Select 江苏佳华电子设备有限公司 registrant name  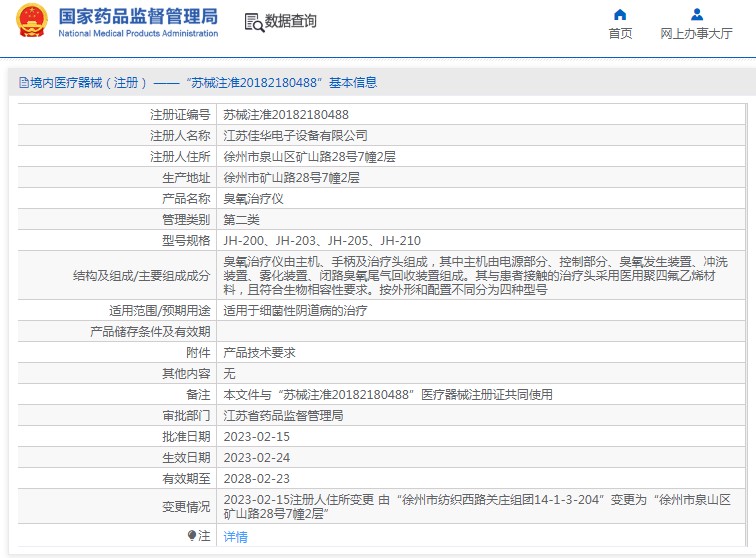[x=295, y=136]
